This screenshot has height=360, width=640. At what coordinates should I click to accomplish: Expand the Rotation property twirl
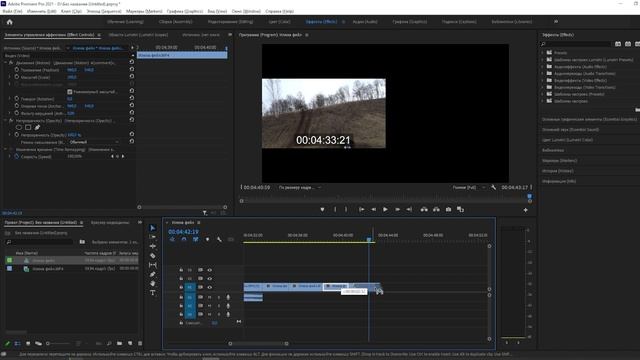[10, 98]
